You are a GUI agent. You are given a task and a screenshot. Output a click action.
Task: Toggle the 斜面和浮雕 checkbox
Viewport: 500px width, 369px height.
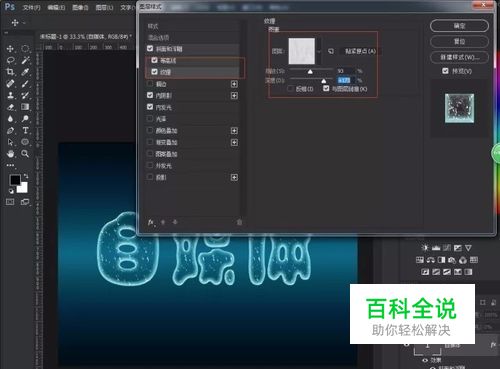click(x=150, y=49)
